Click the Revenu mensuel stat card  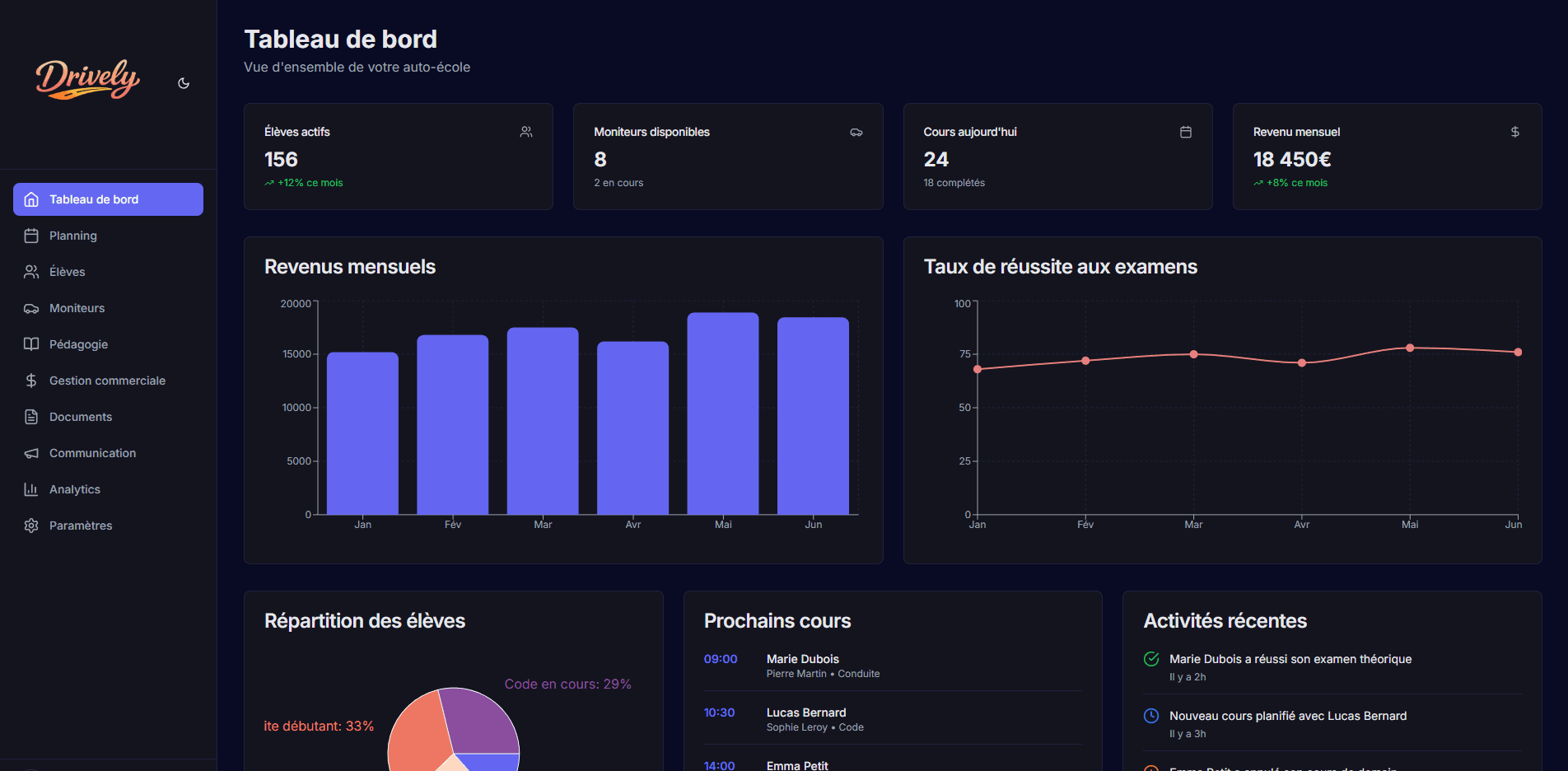(1387, 157)
